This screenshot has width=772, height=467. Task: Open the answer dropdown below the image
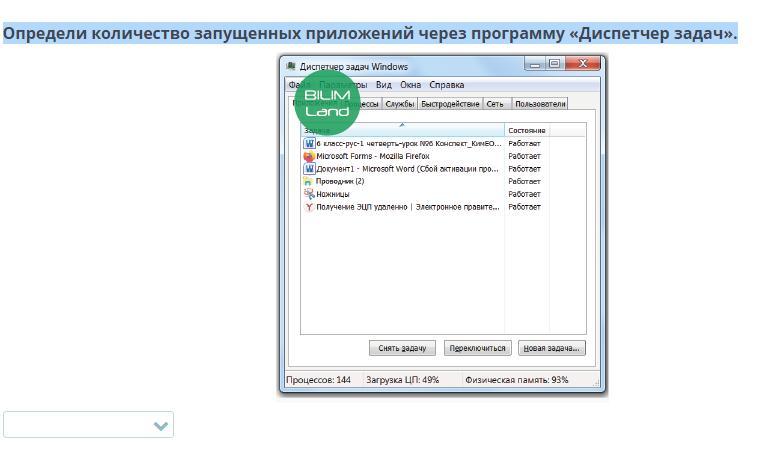click(88, 425)
